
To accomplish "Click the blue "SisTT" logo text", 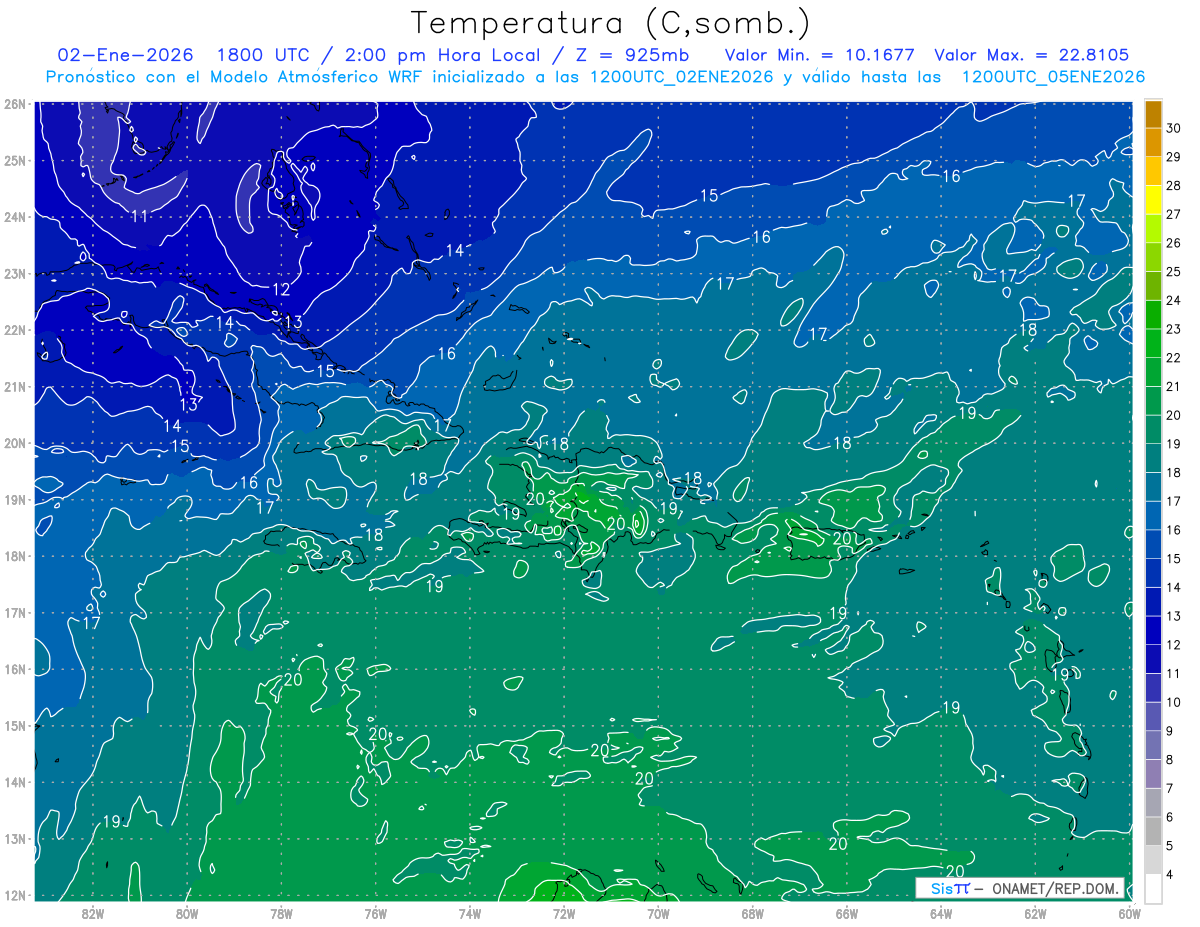I will (949, 888).
